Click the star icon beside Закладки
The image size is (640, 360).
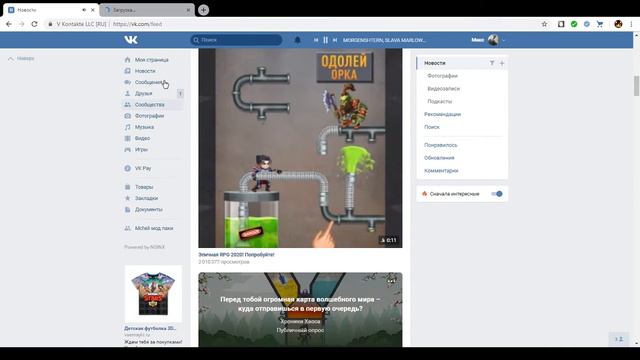pyautogui.click(x=127, y=198)
